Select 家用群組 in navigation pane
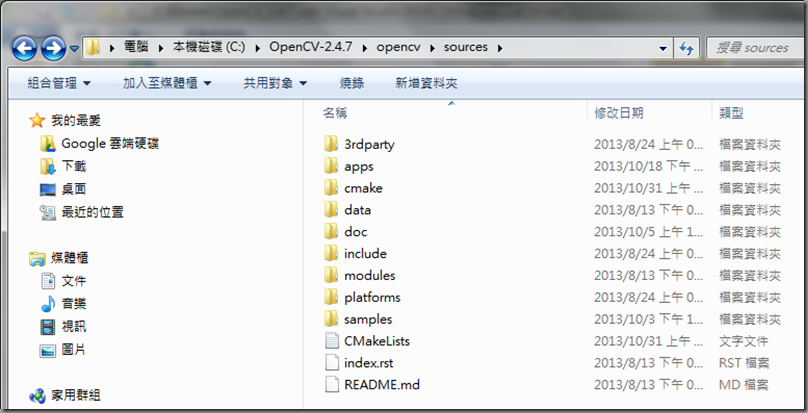808x413 pixels. [76, 395]
